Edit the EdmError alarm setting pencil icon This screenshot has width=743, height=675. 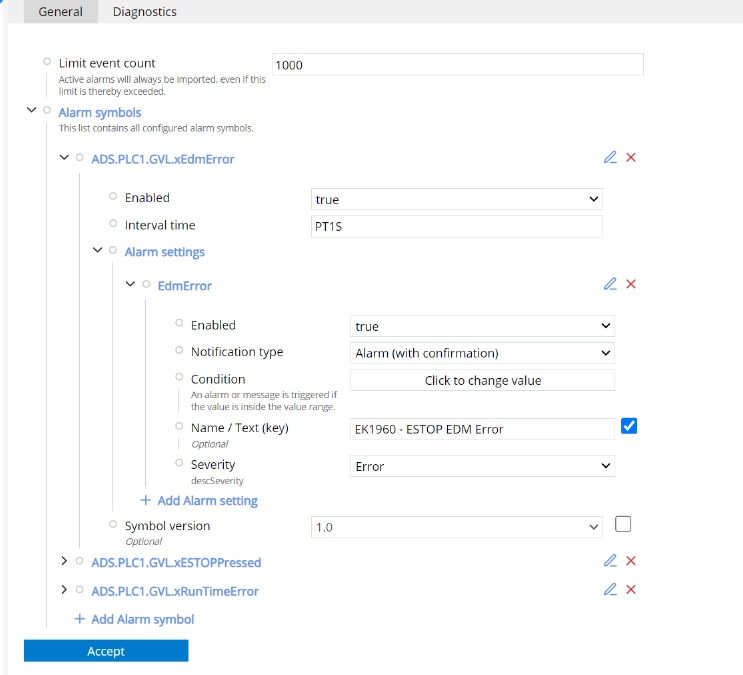610,284
